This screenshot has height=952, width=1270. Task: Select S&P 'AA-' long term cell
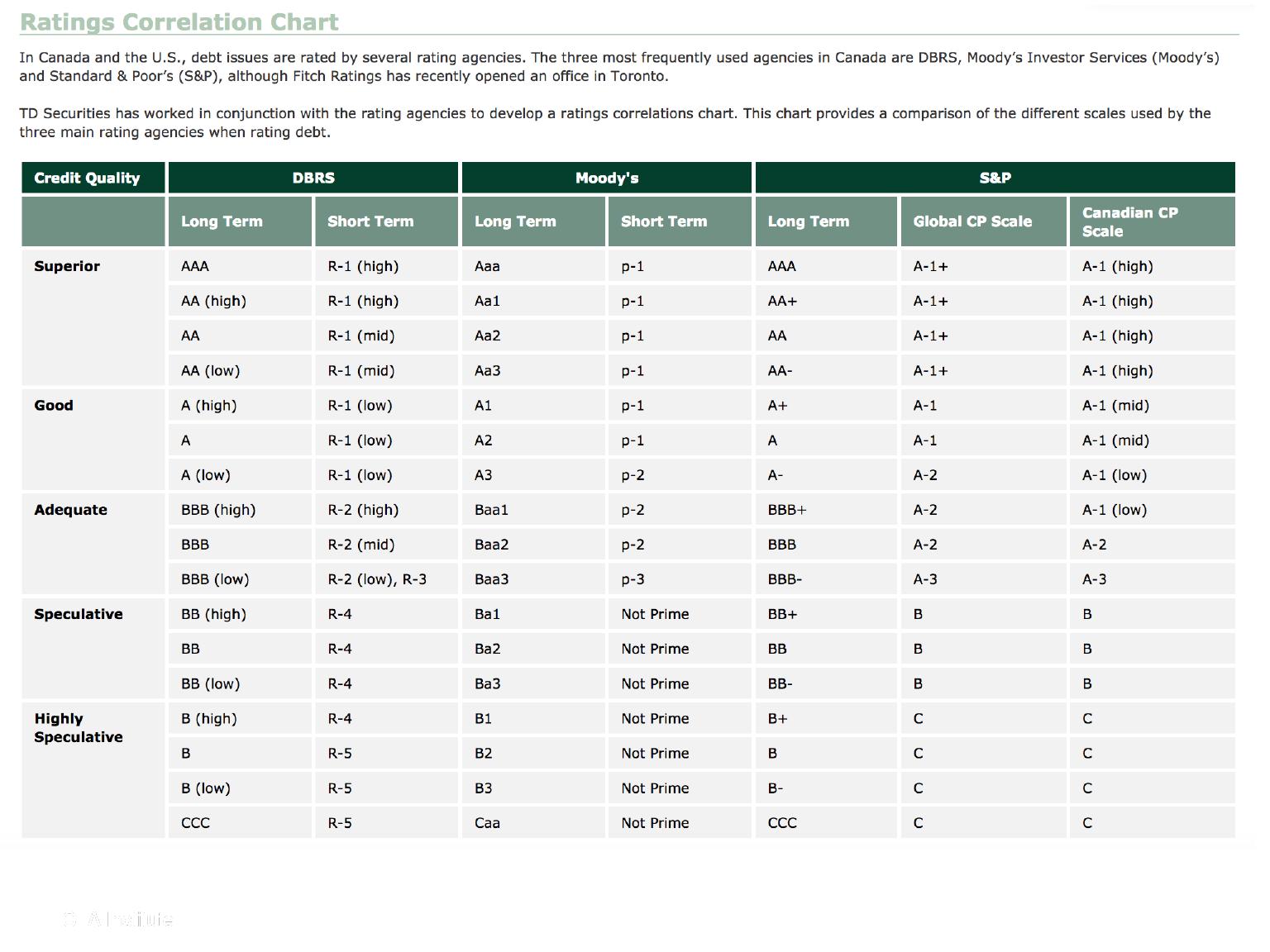coord(826,370)
